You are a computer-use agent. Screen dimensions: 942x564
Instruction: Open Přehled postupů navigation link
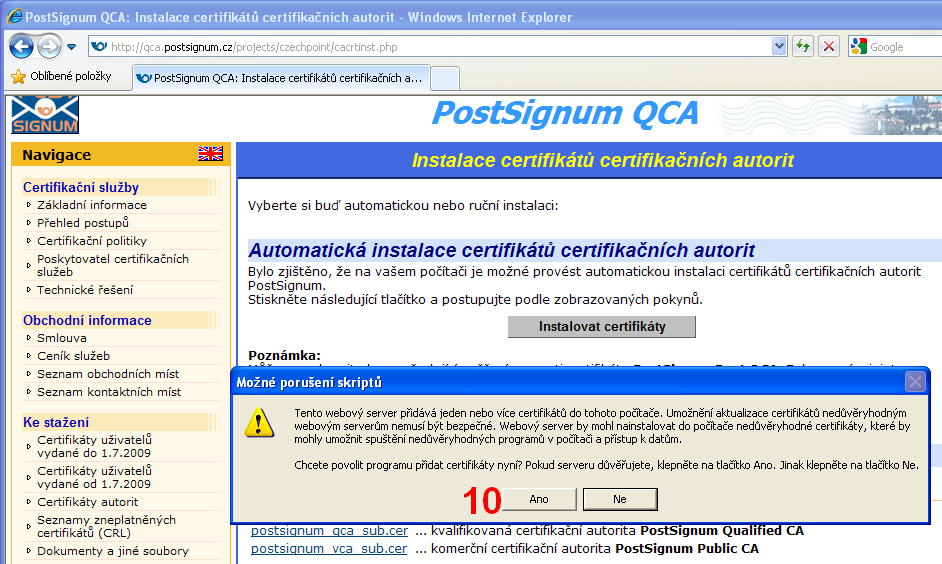coord(83,223)
